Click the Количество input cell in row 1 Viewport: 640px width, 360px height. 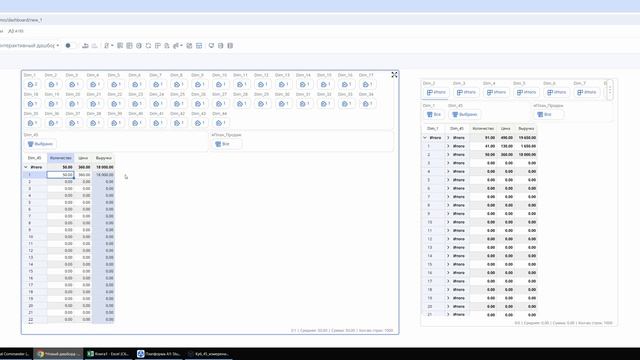(60, 175)
